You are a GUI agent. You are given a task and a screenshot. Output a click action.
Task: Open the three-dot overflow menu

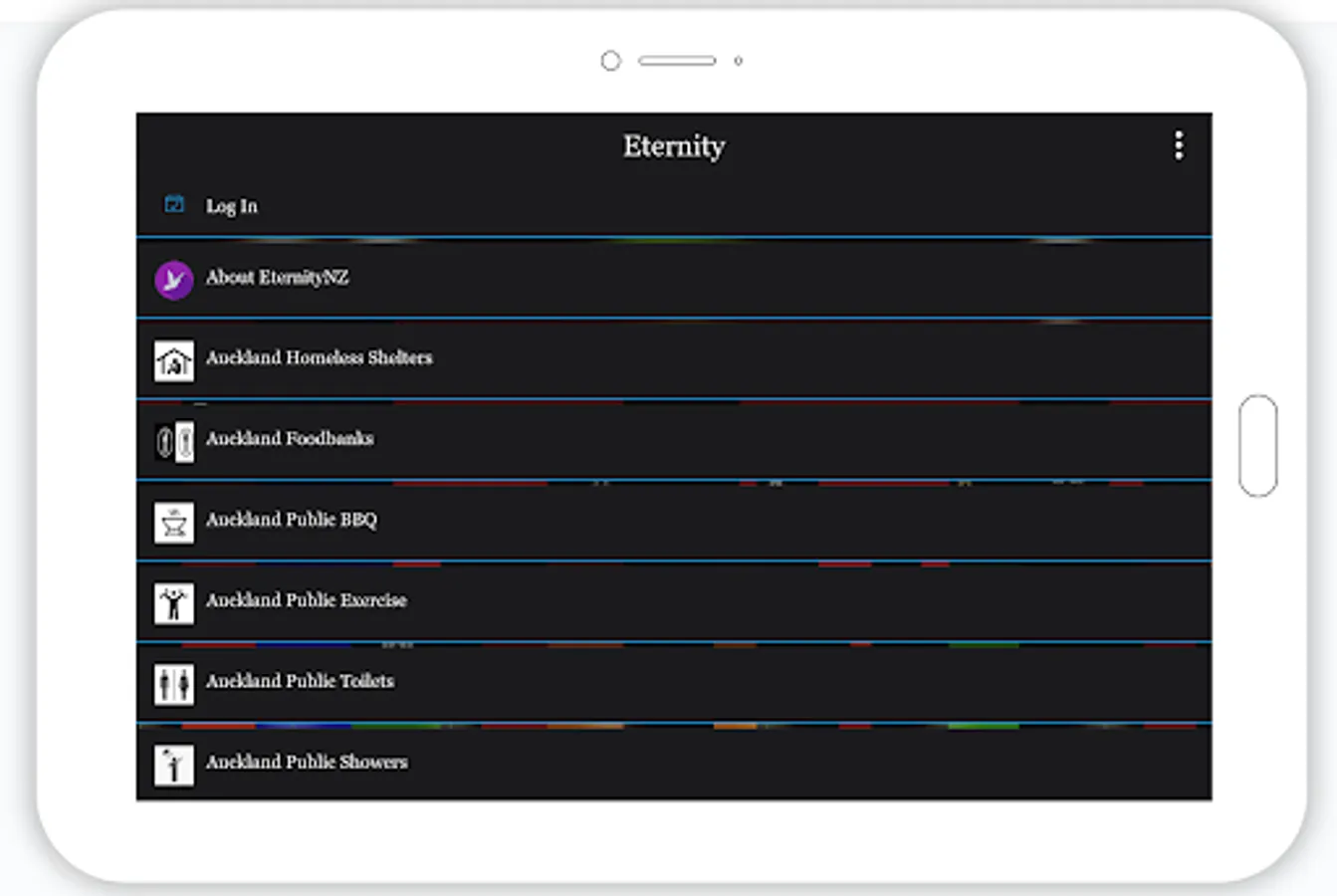coord(1179,145)
